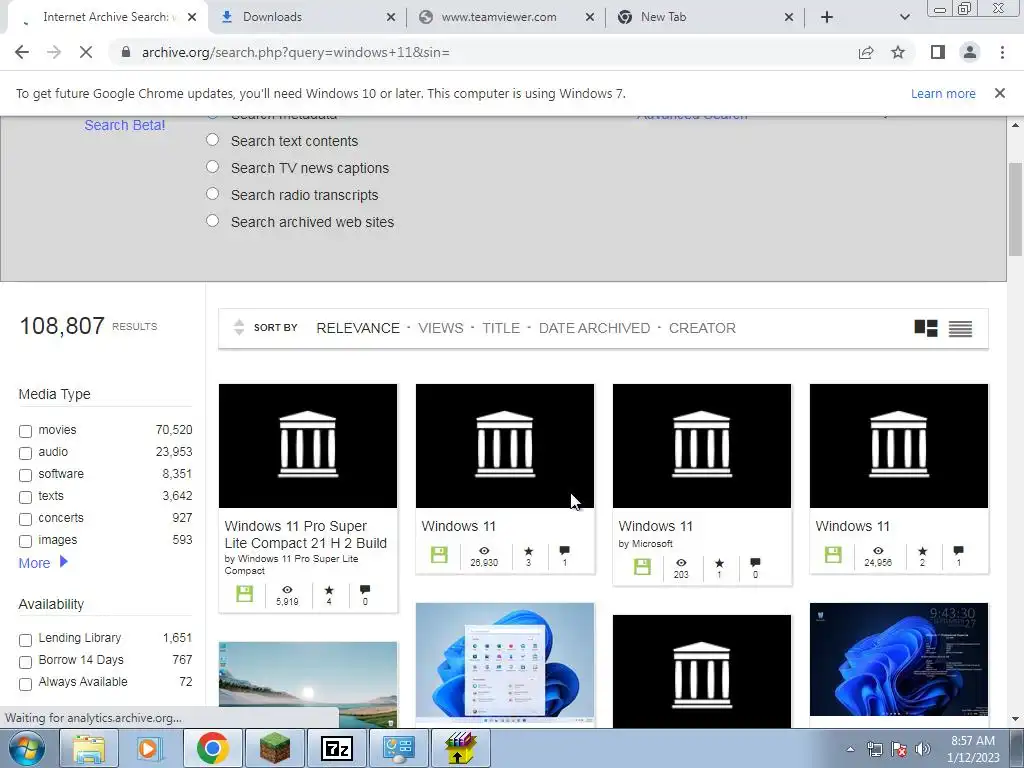The image size is (1024, 768).
Task: Open Windows 11 Pro Super Lite Compact item
Action: (x=306, y=534)
